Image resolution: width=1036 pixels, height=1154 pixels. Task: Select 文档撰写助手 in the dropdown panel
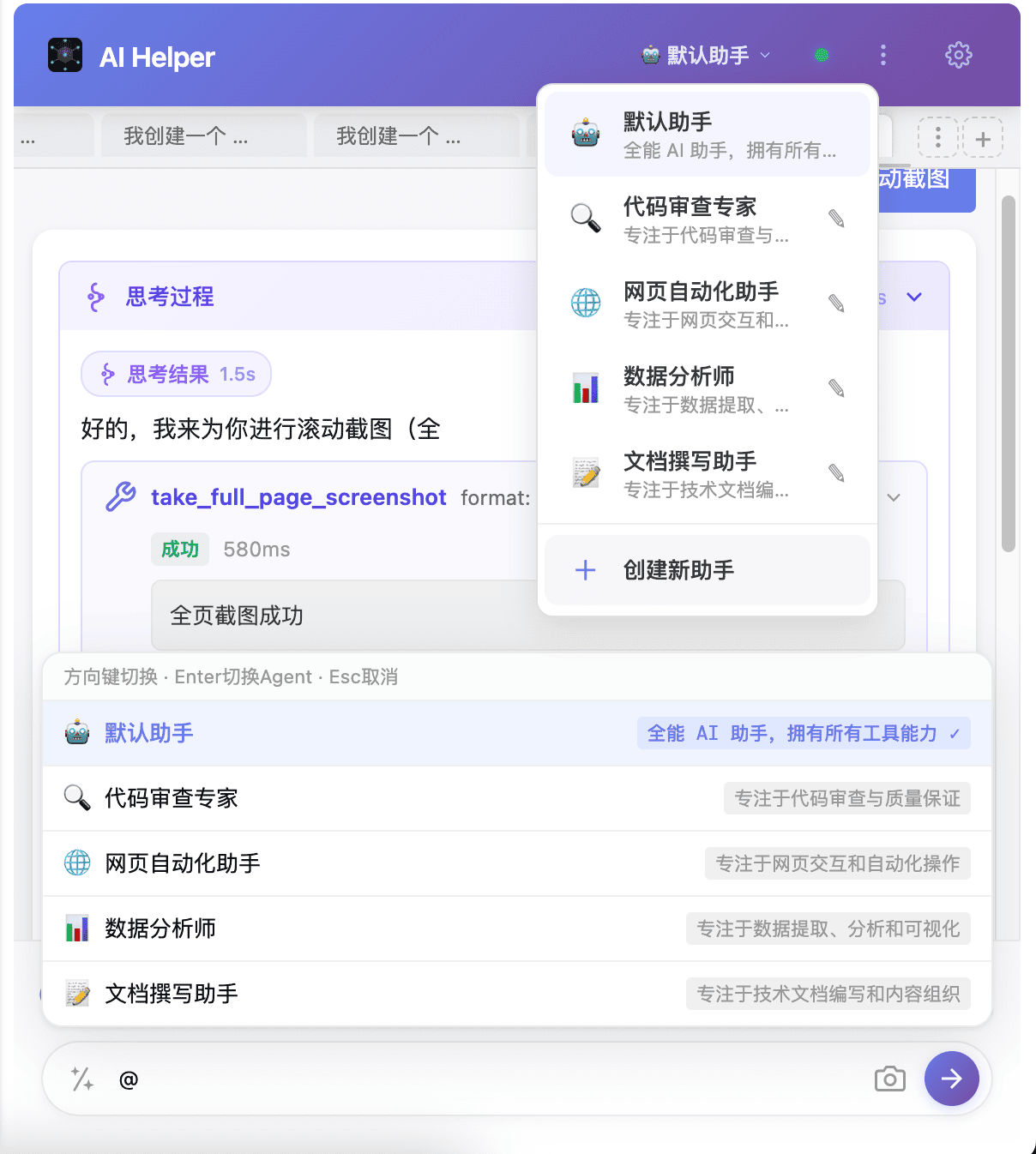click(x=708, y=474)
